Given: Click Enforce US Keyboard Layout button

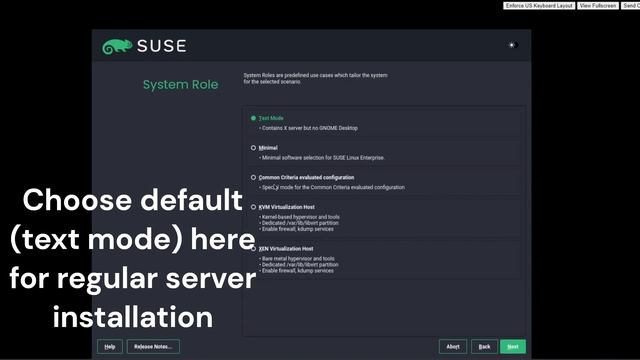Looking at the screenshot, I should coord(539,6).
